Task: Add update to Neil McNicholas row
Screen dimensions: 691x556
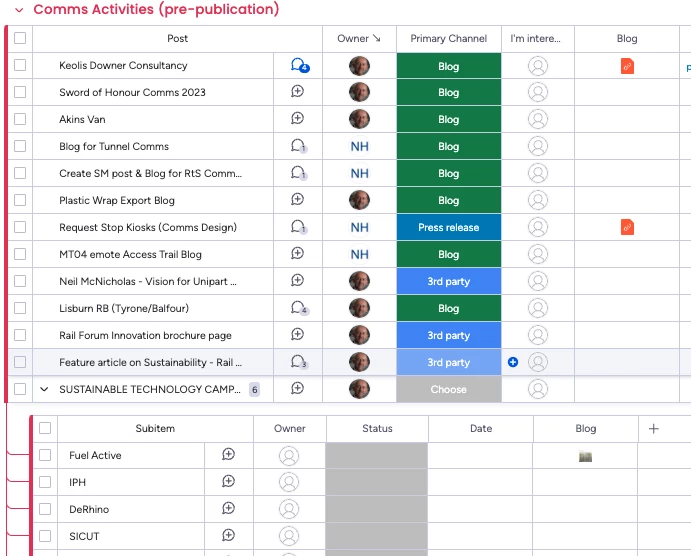Action: coord(297,280)
